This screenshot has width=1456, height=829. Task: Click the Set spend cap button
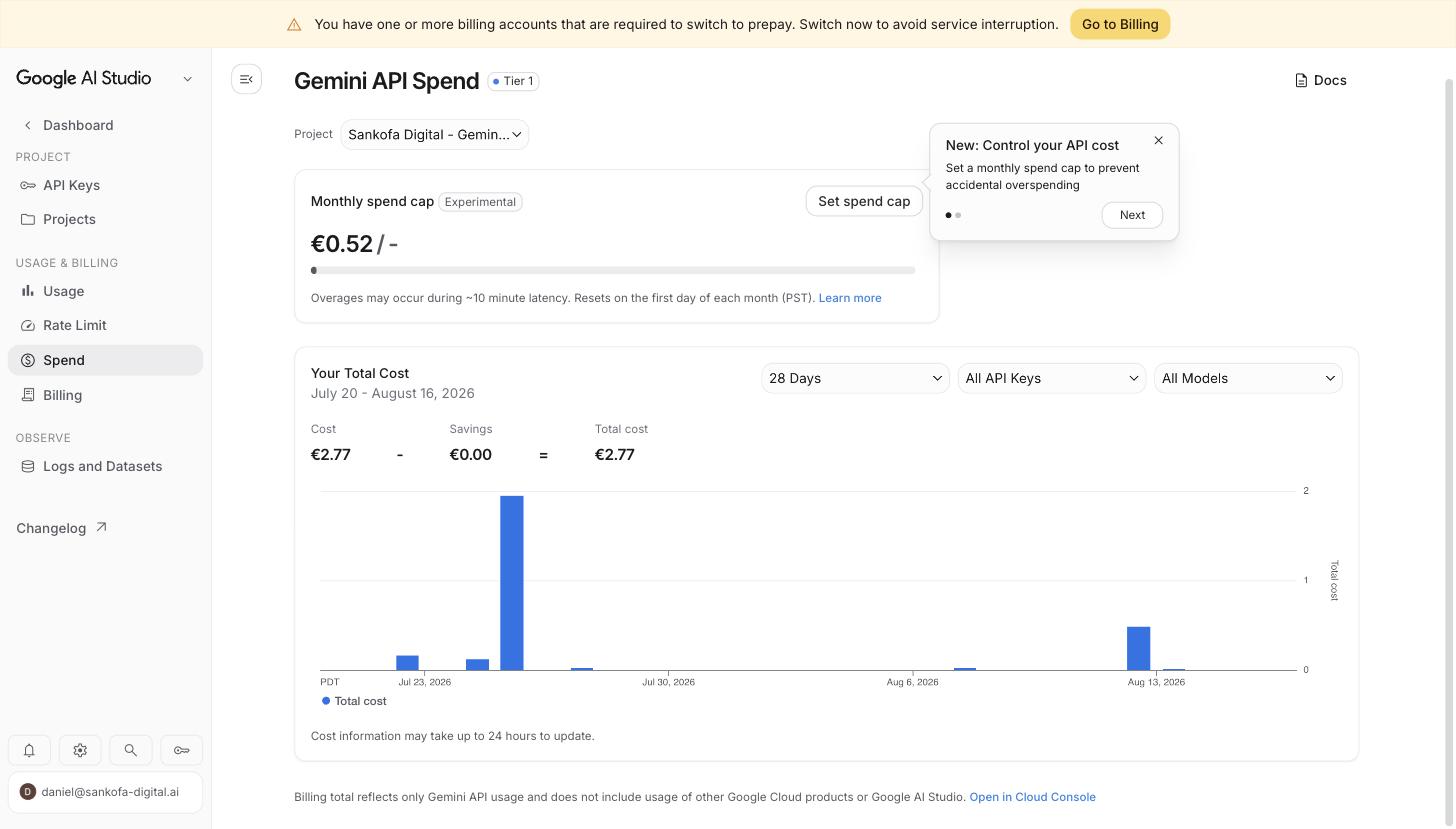click(x=864, y=201)
